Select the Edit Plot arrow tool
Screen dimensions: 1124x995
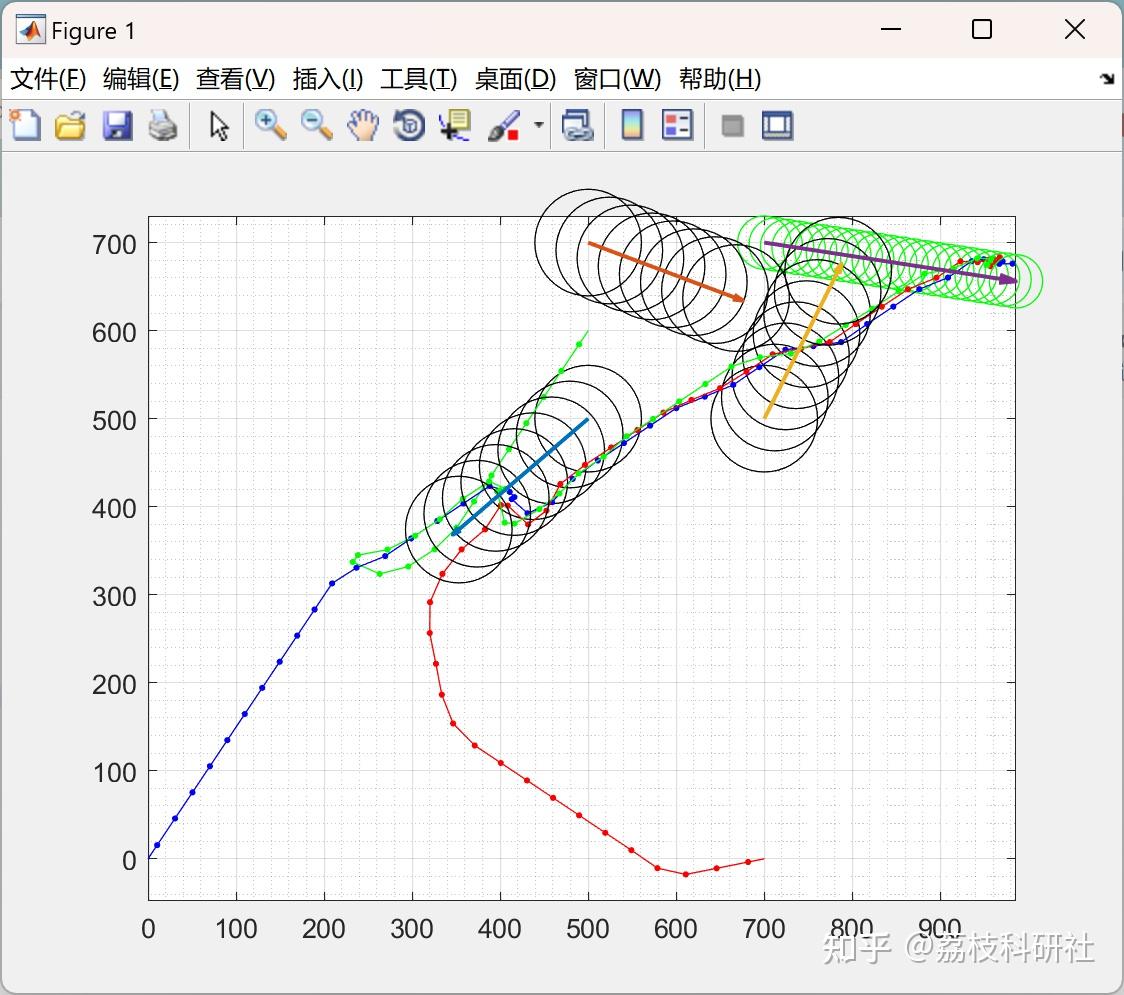[x=219, y=126]
